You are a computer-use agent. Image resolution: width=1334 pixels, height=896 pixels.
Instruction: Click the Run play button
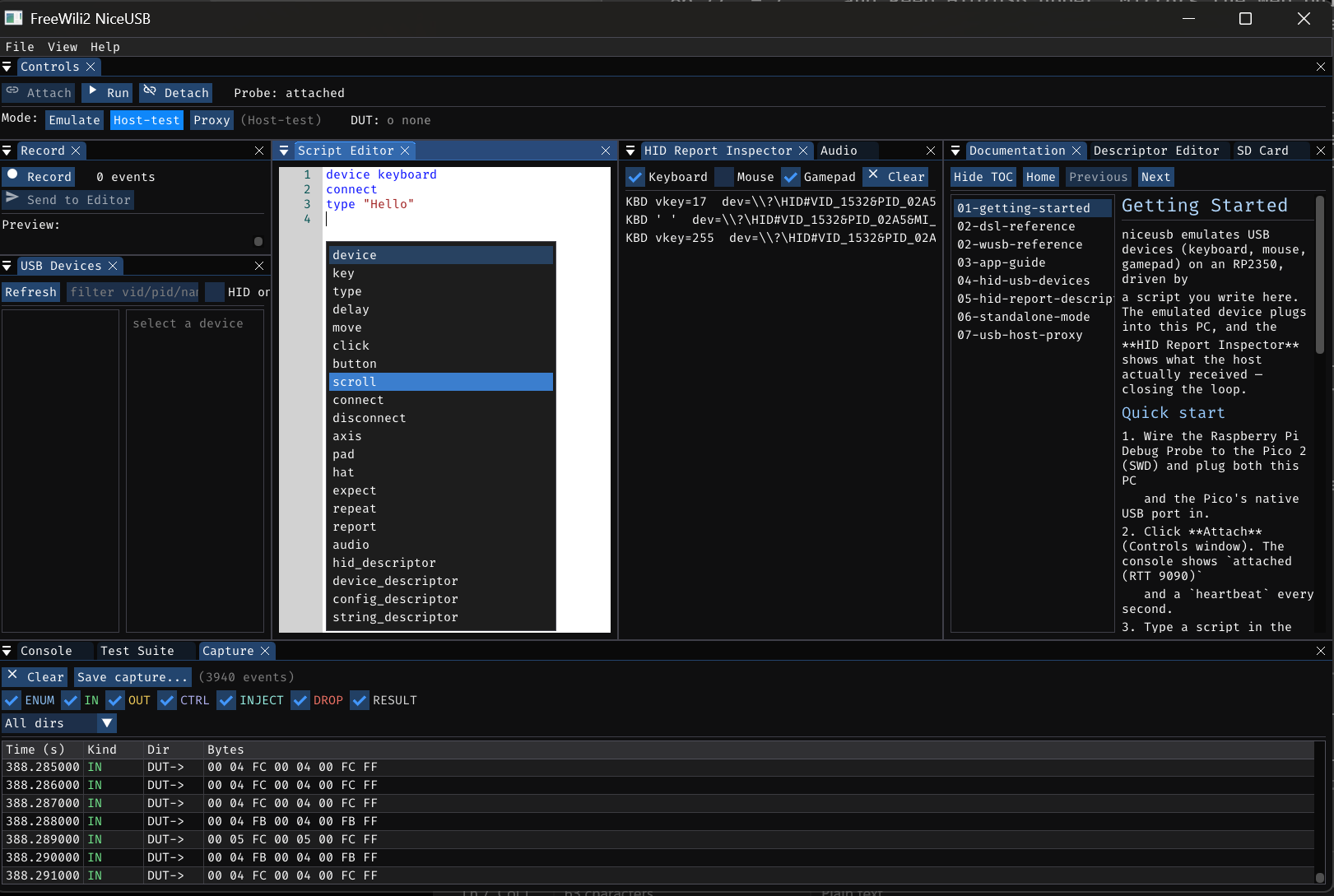pyautogui.click(x=107, y=93)
